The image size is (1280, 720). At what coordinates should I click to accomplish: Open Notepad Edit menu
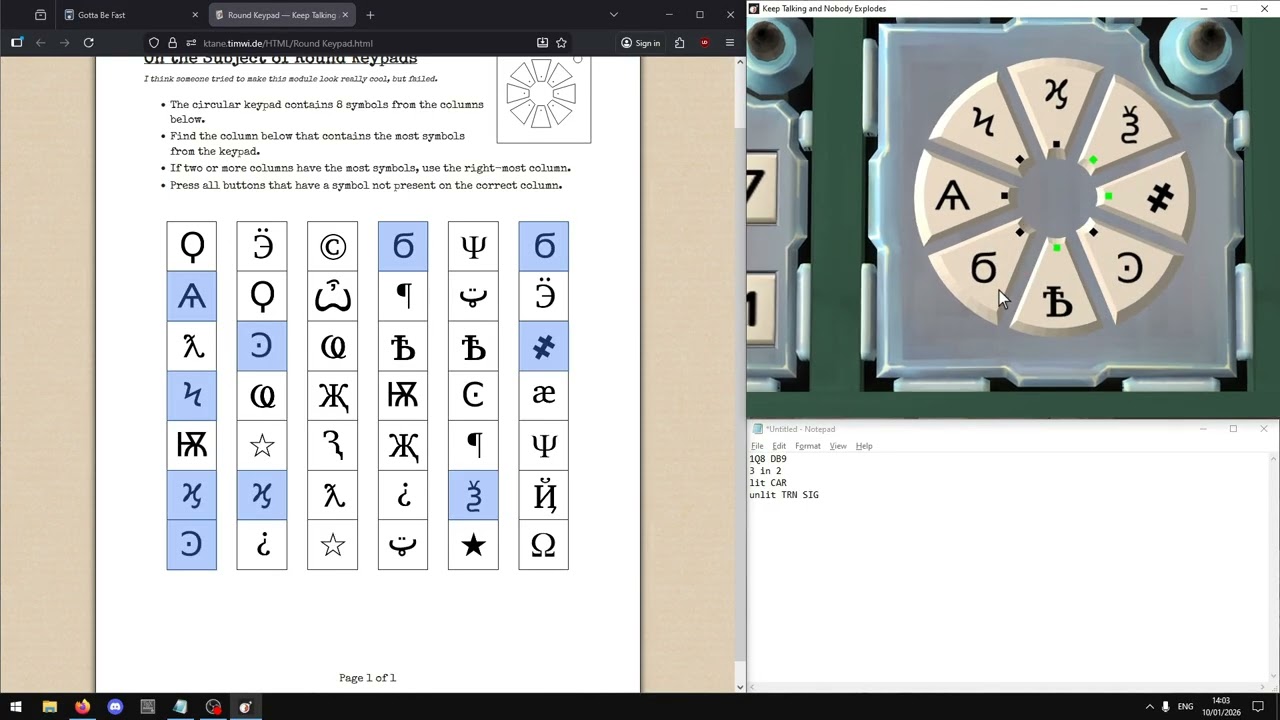779,446
